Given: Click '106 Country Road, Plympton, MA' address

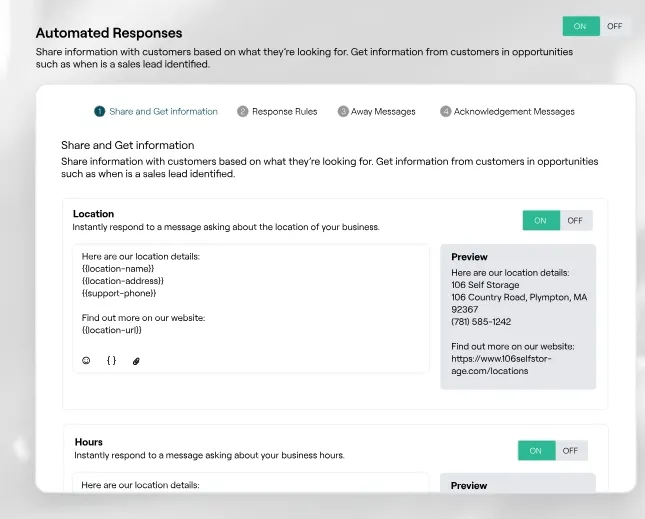Looking at the screenshot, I should point(519,297).
